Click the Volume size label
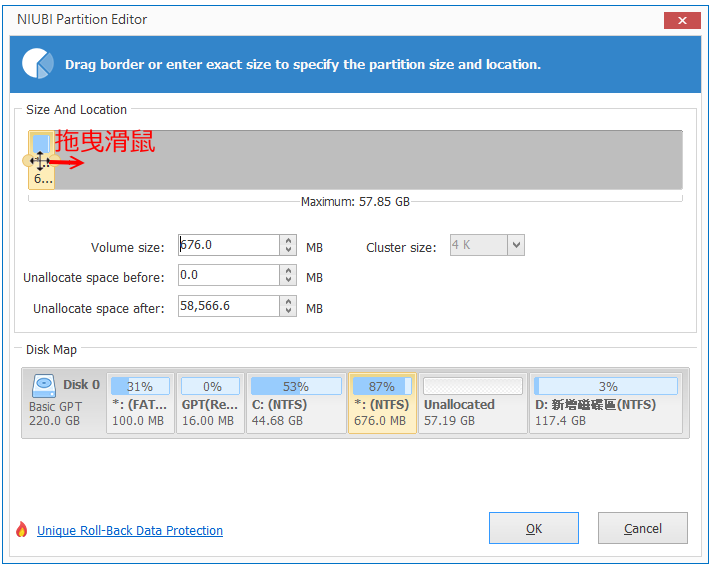 coord(127,247)
